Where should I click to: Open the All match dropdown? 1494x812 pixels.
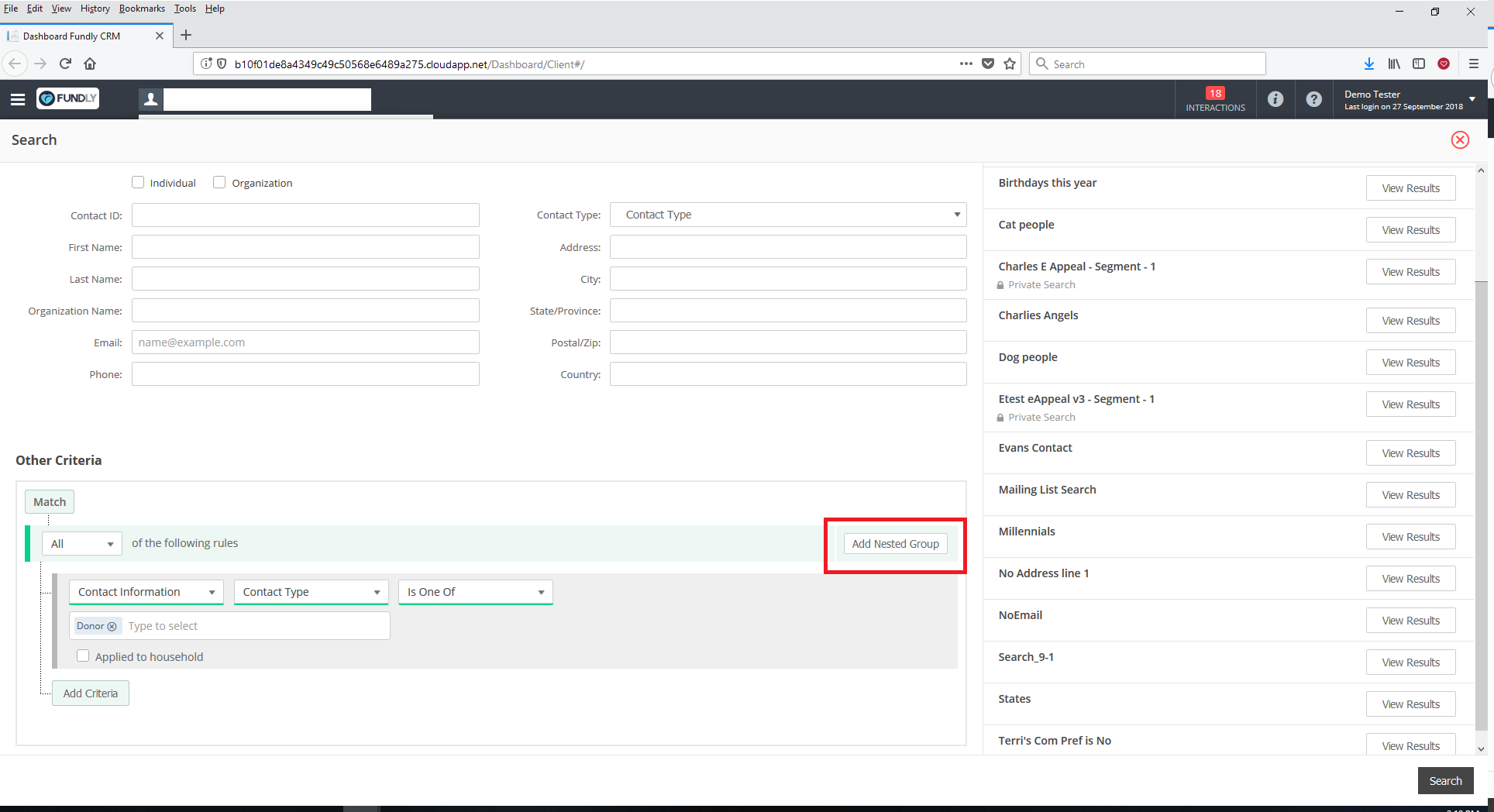pos(82,544)
